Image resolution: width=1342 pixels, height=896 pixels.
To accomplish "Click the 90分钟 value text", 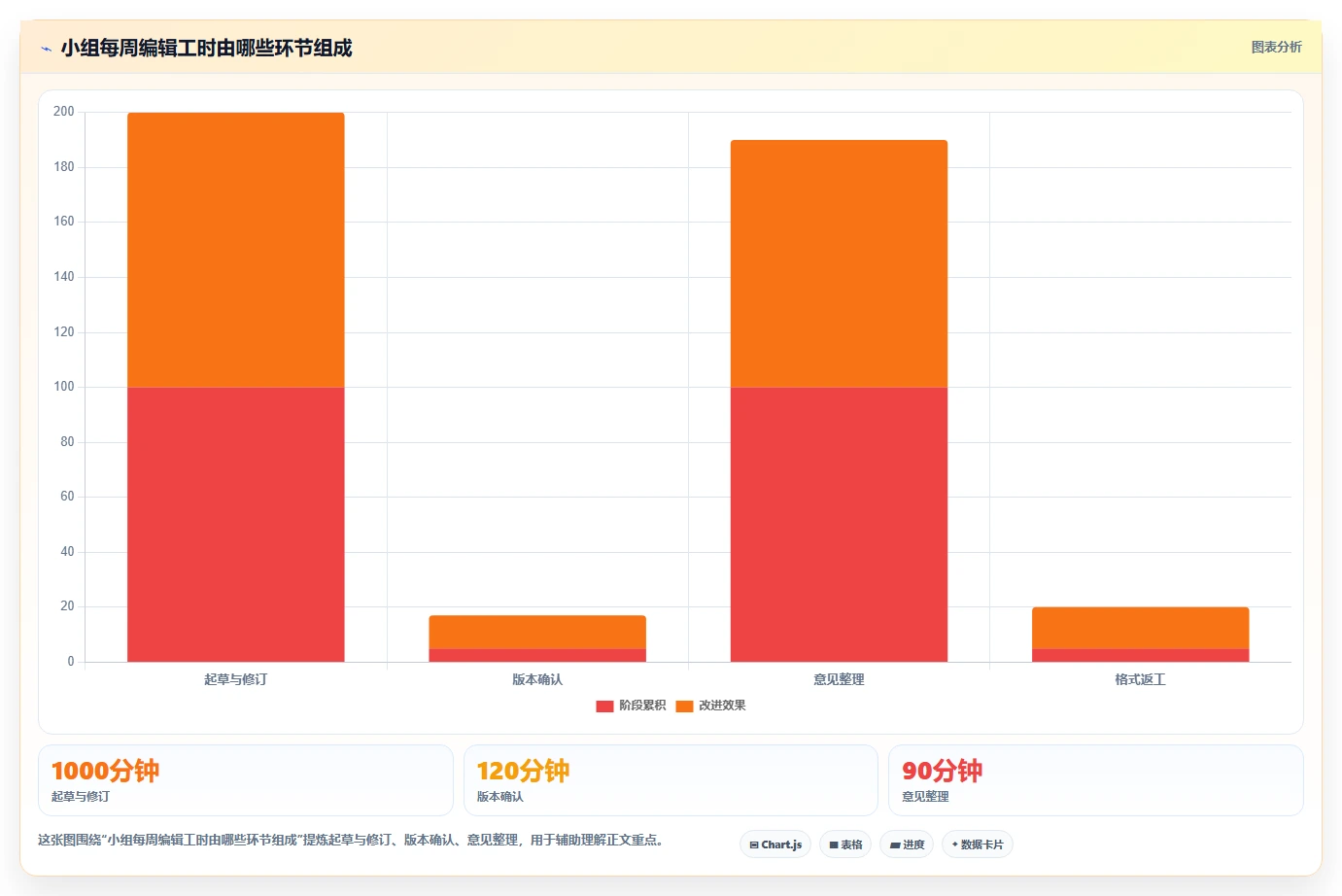I will [942, 772].
